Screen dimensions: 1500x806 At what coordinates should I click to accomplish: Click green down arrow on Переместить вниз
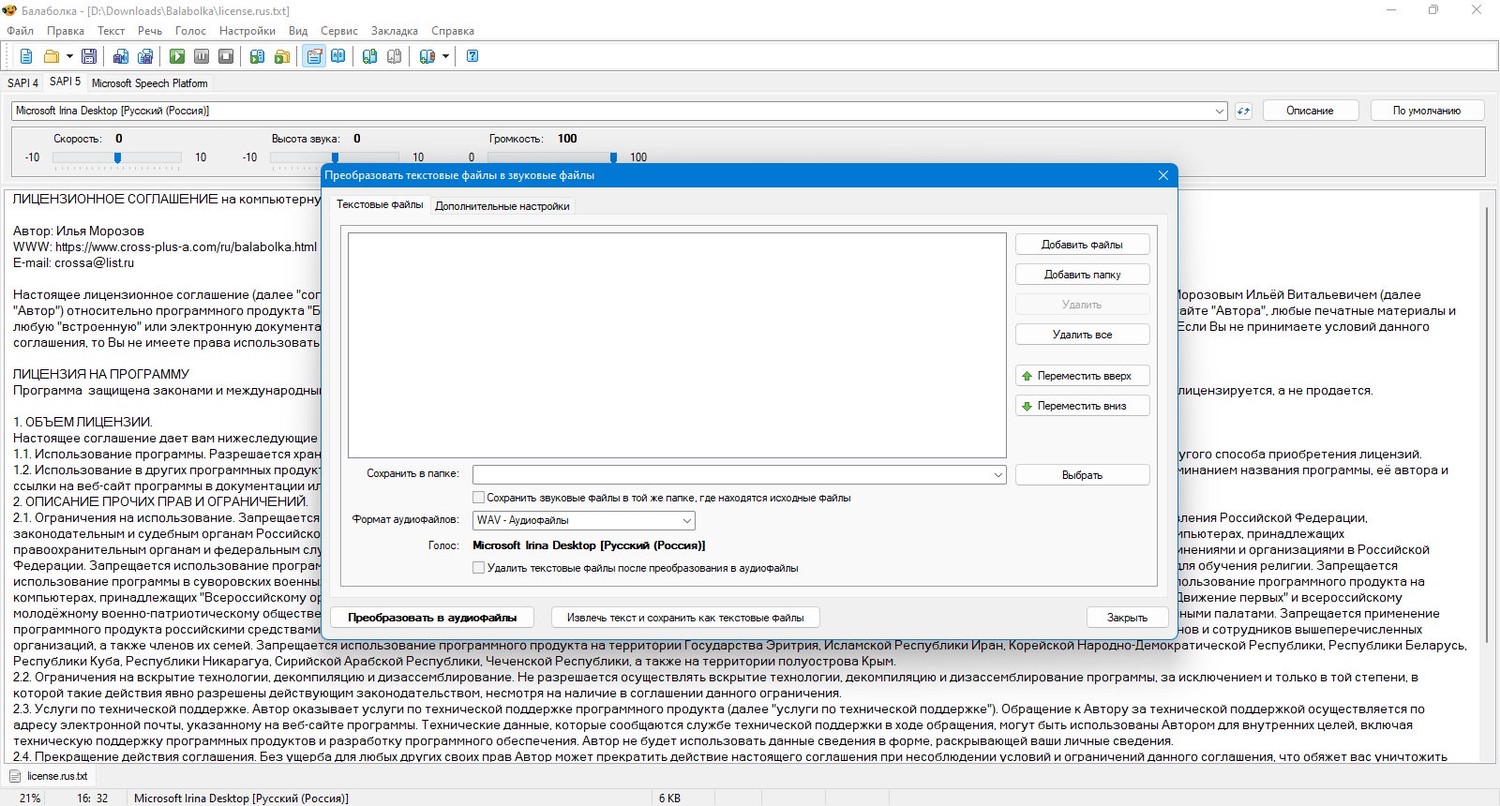point(1027,406)
